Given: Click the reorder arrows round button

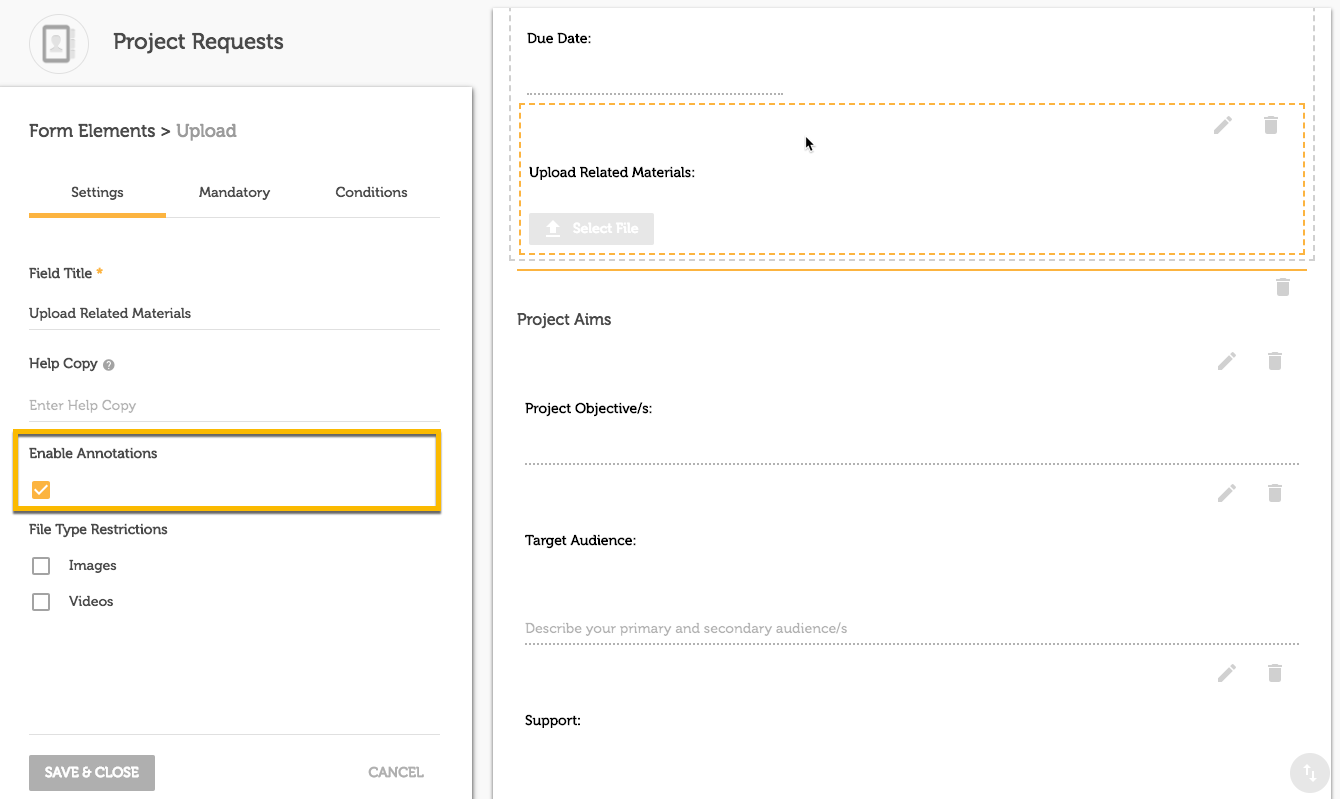Looking at the screenshot, I should pos(1309,772).
